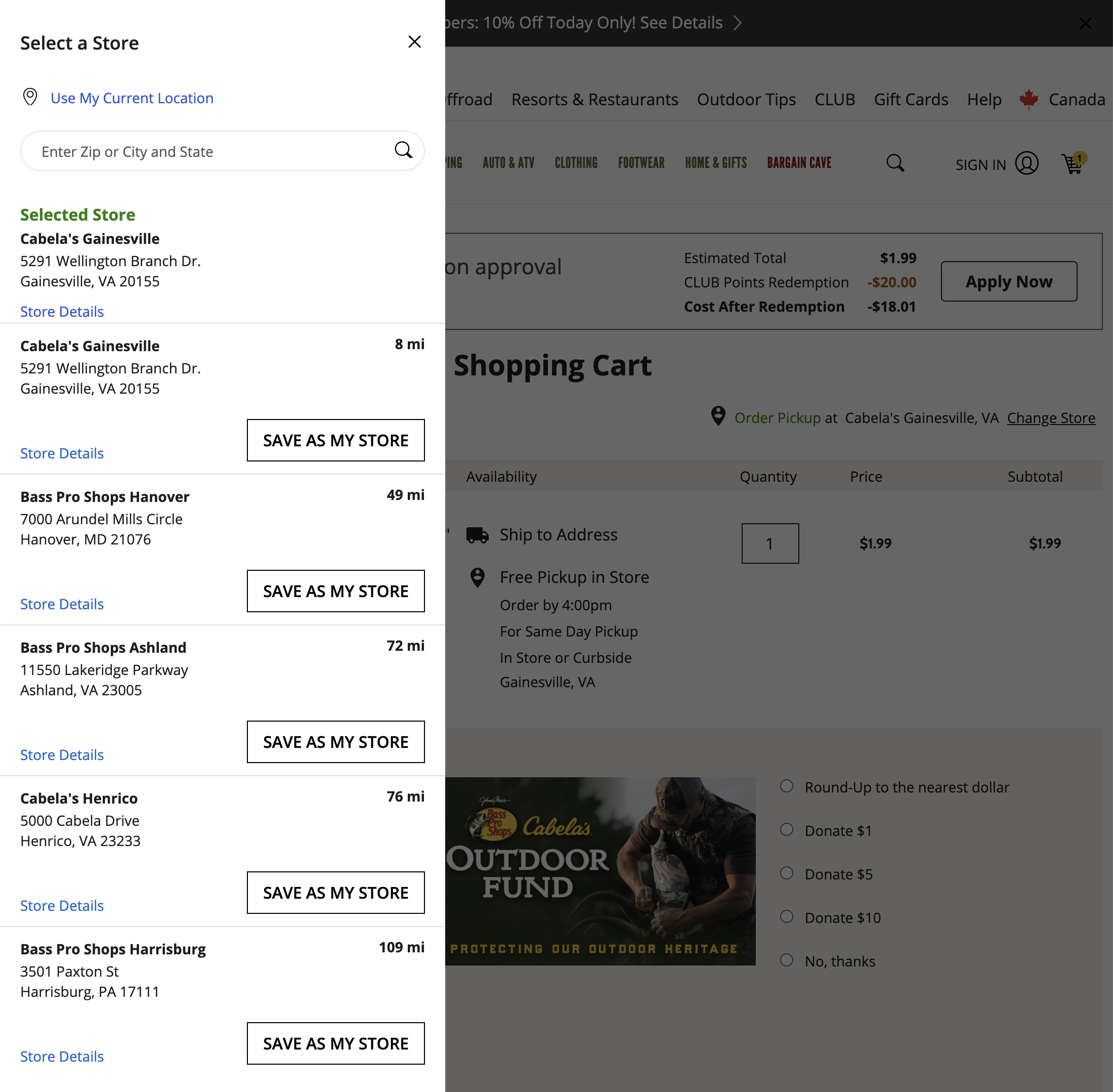The height and width of the screenshot is (1092, 1113).
Task: Open the shopping cart icon
Action: [x=1072, y=164]
